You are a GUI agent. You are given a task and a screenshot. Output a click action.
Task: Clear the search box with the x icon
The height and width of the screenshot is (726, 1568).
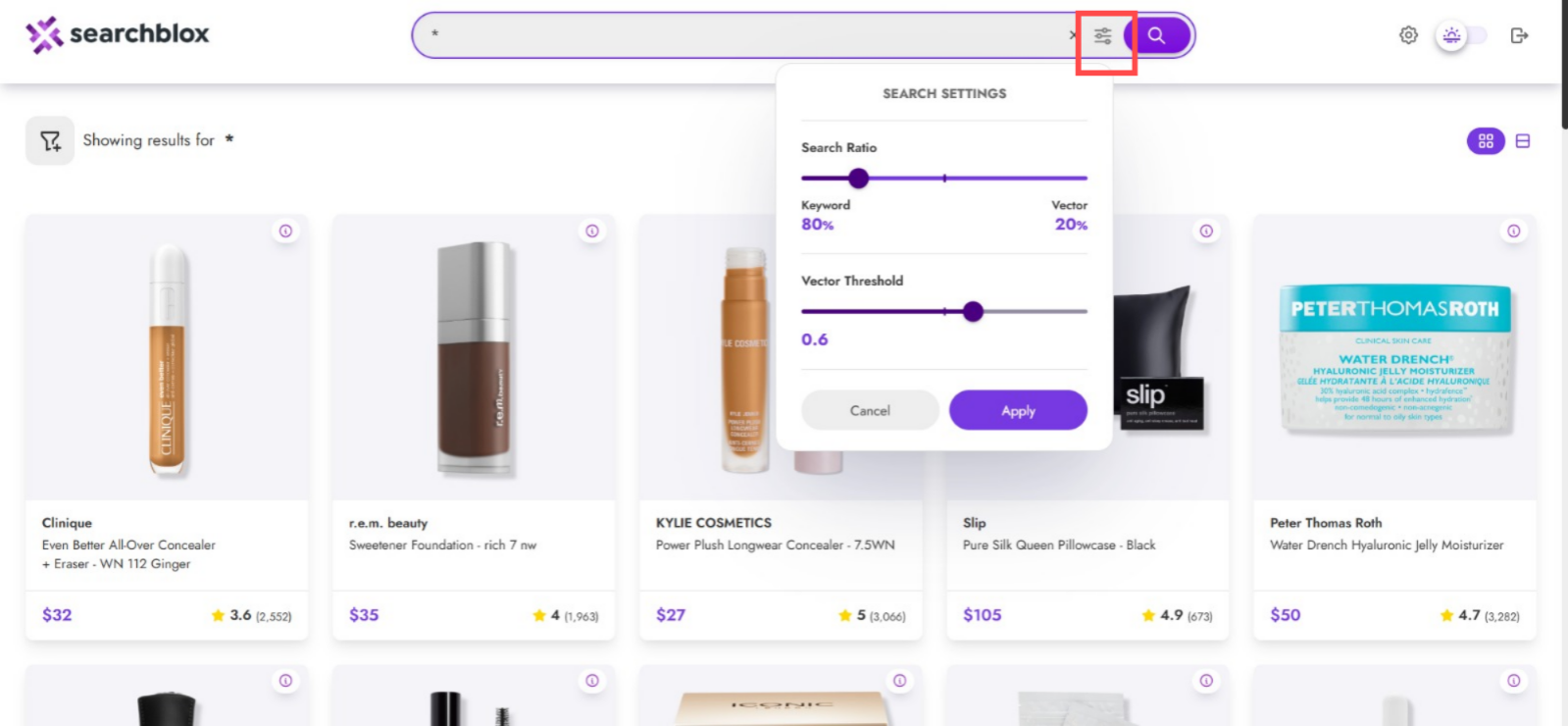[x=1073, y=35]
